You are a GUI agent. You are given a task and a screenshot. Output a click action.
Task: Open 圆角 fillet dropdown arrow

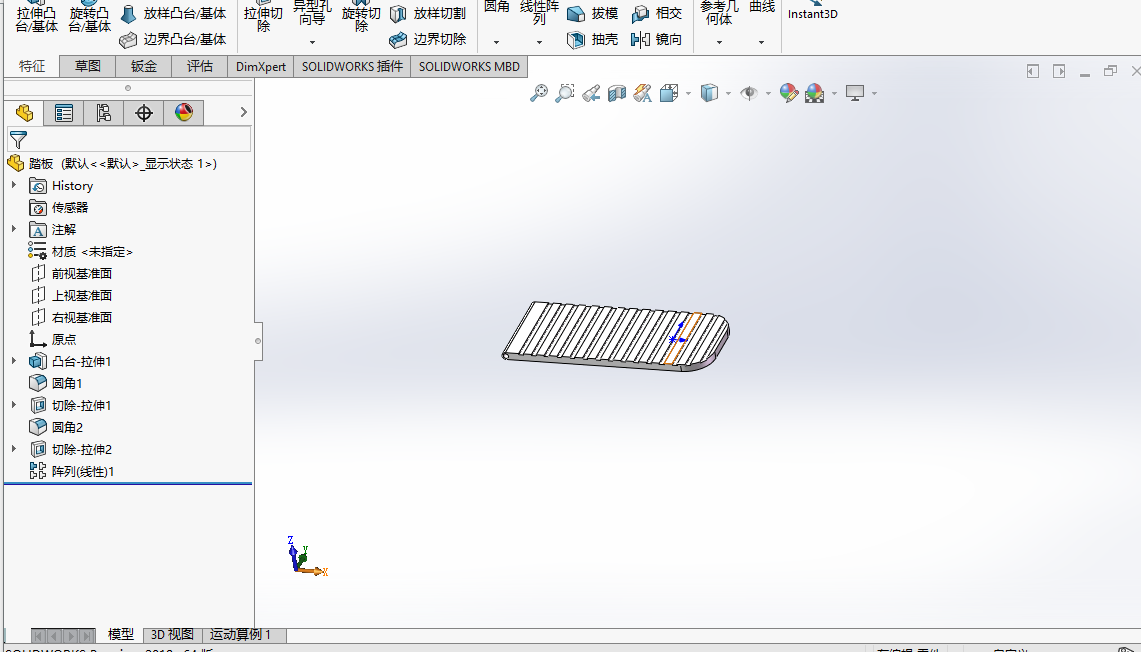click(496, 42)
